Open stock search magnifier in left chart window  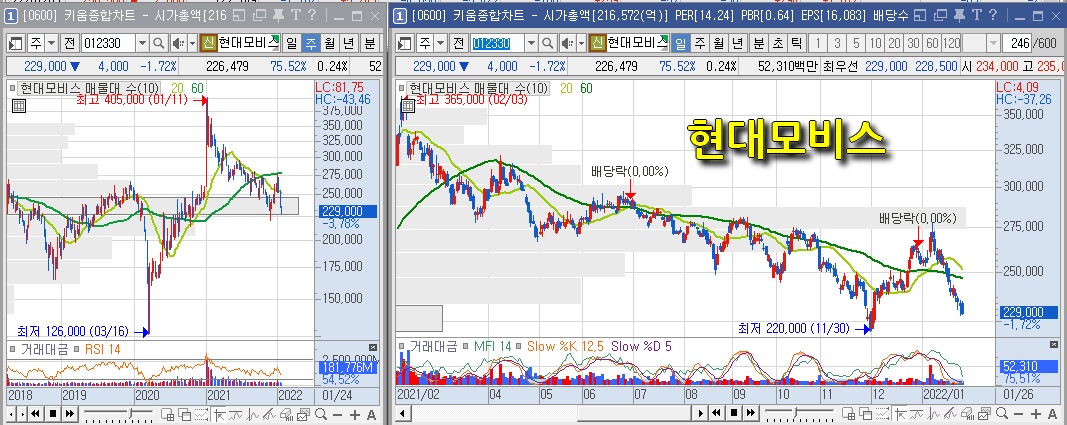(159, 44)
